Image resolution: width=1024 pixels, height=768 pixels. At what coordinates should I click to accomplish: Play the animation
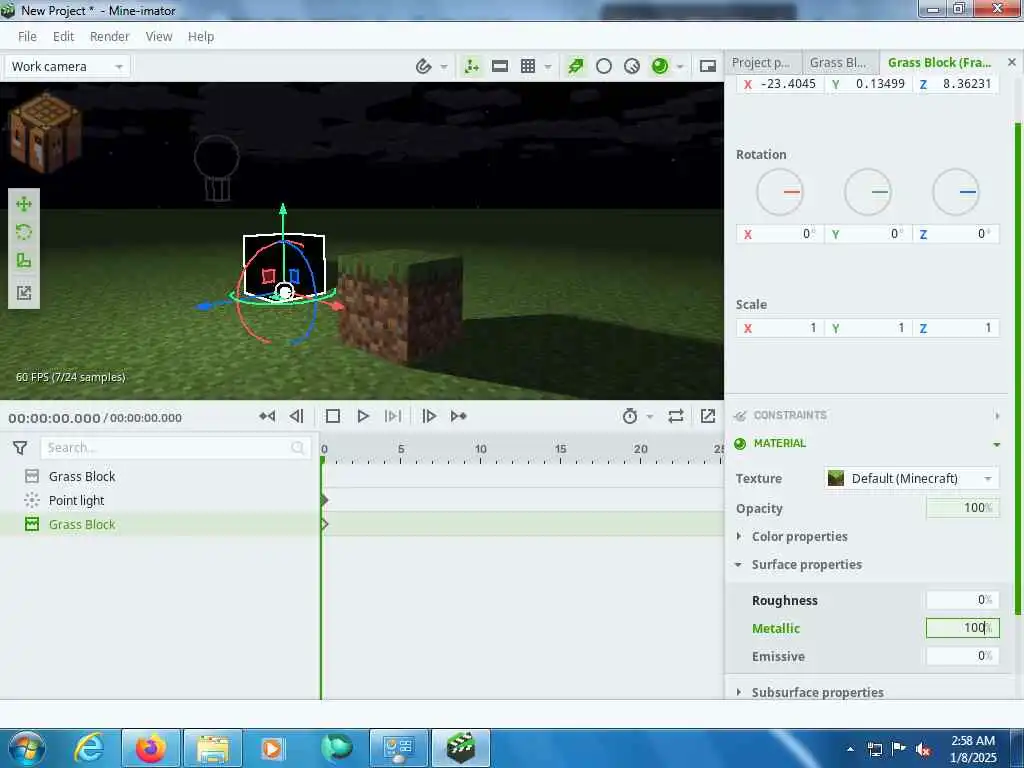click(363, 416)
